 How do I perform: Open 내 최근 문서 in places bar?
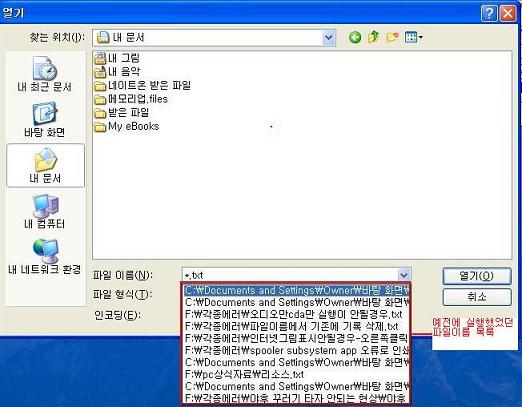[x=44, y=74]
